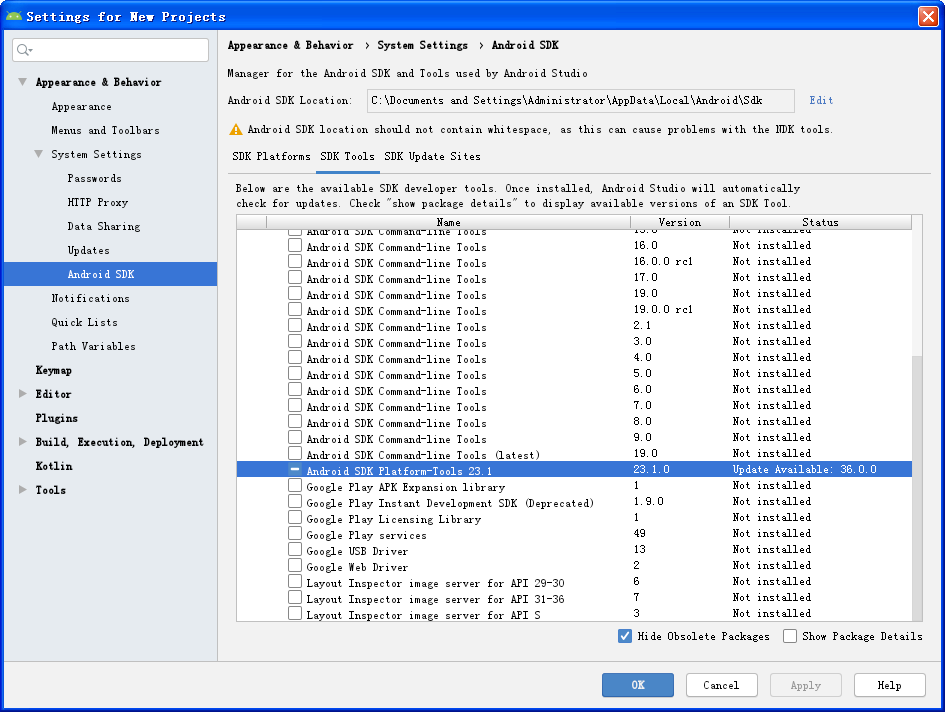
Task: Check the Google Play services checkbox
Action: pos(295,534)
